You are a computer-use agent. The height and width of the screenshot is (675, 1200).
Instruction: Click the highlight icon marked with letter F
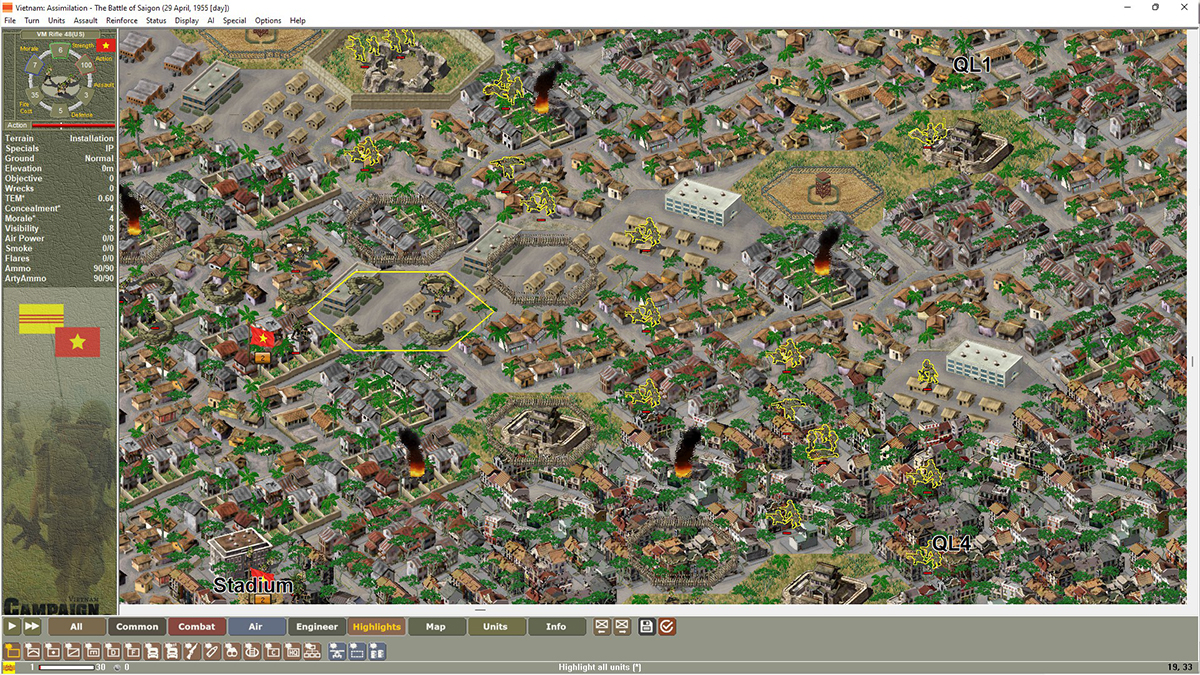pos(132,651)
